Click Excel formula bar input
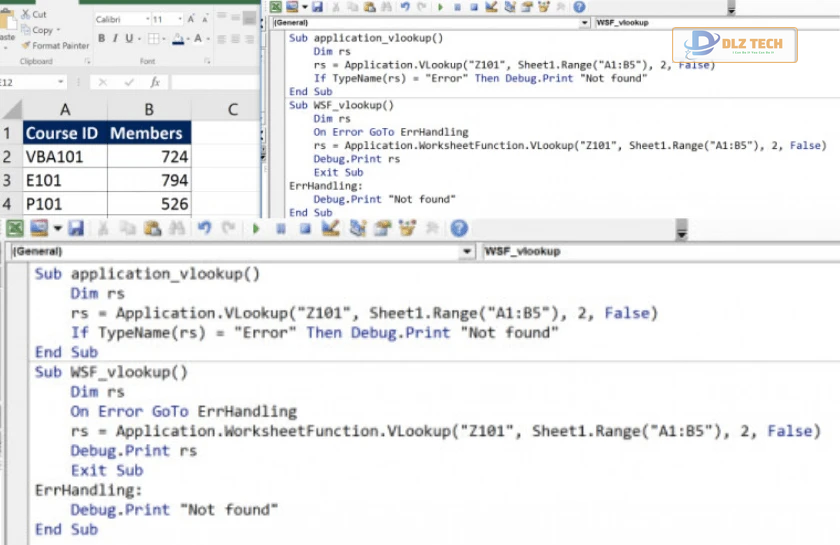Screen dimensions: 840x545 tap(215, 82)
